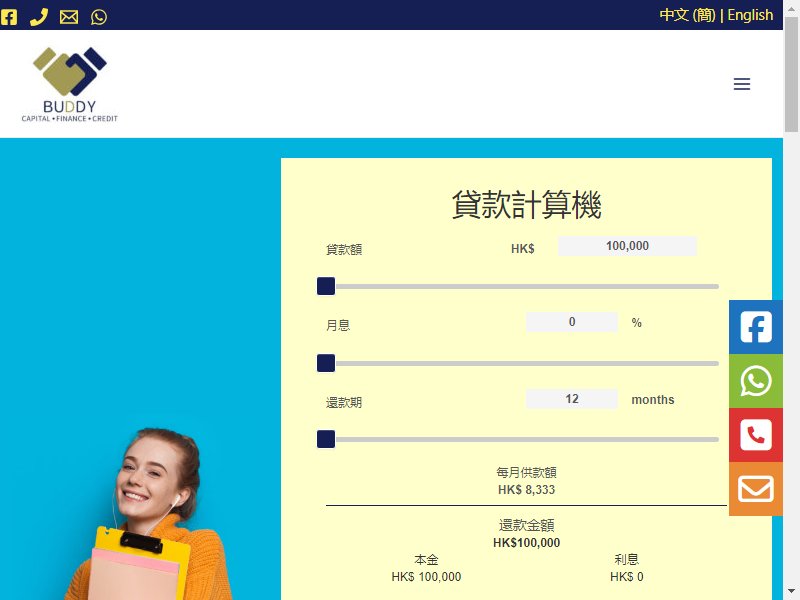
Task: Click the 每月供款額 label
Action: [x=527, y=472]
